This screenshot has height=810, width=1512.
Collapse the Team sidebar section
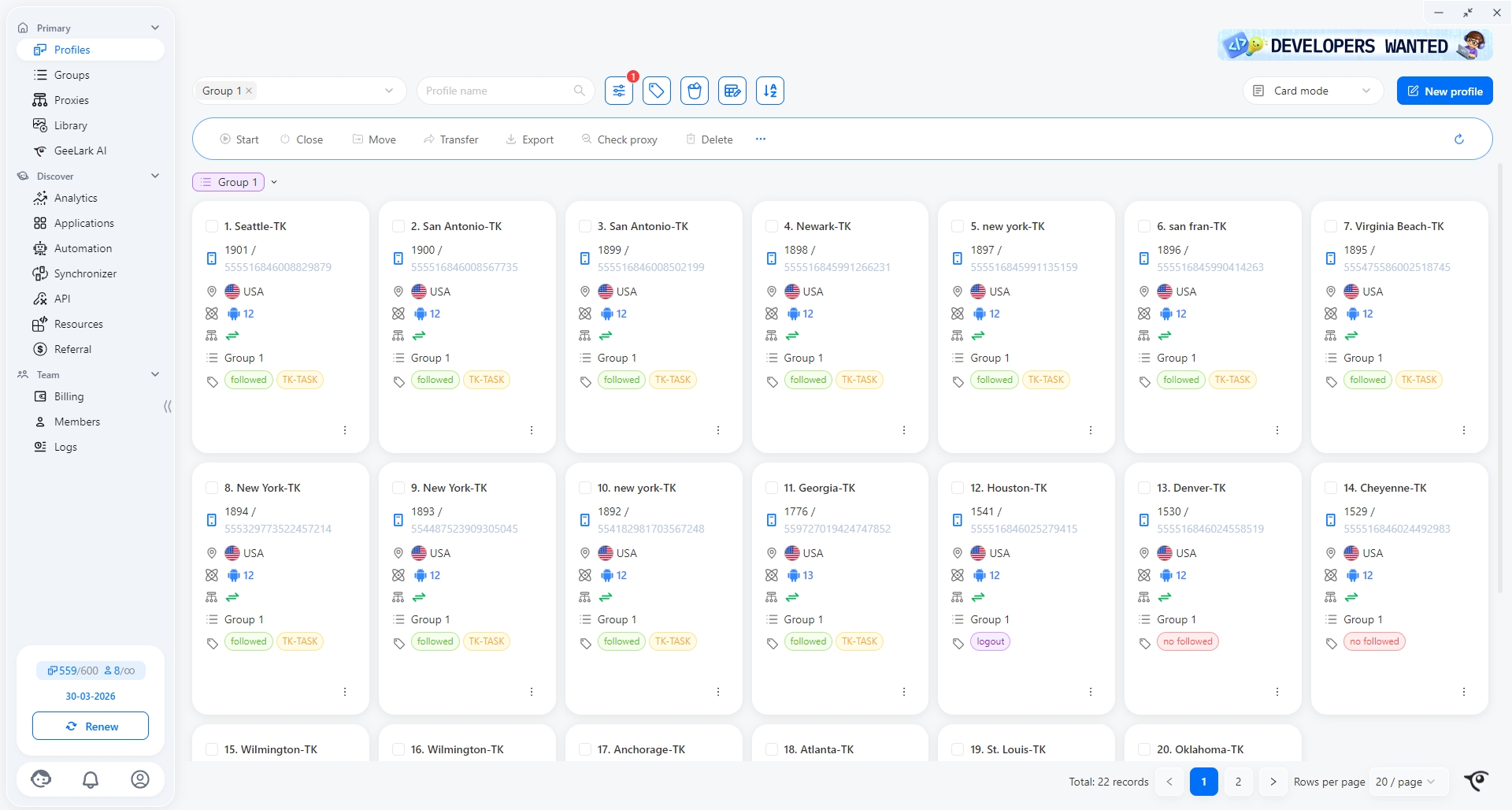coord(155,374)
